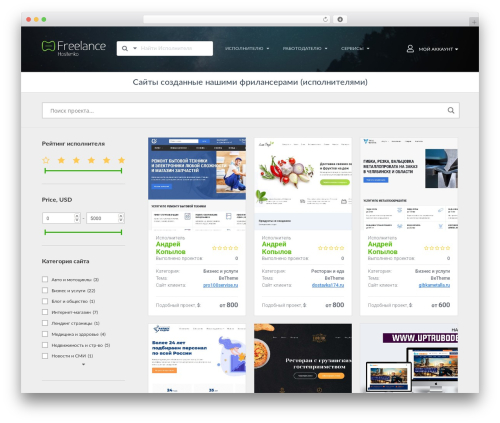Check the 'Лендинг страницы' category checkbox
Screen dimensions: 500x423
pos(45,323)
